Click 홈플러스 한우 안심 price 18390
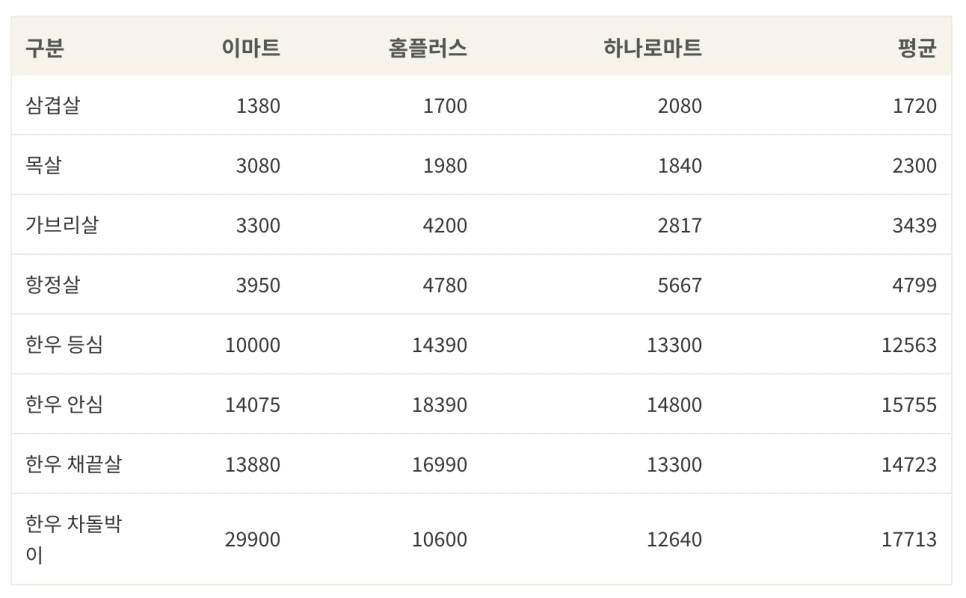The height and width of the screenshot is (598, 966). coord(439,405)
